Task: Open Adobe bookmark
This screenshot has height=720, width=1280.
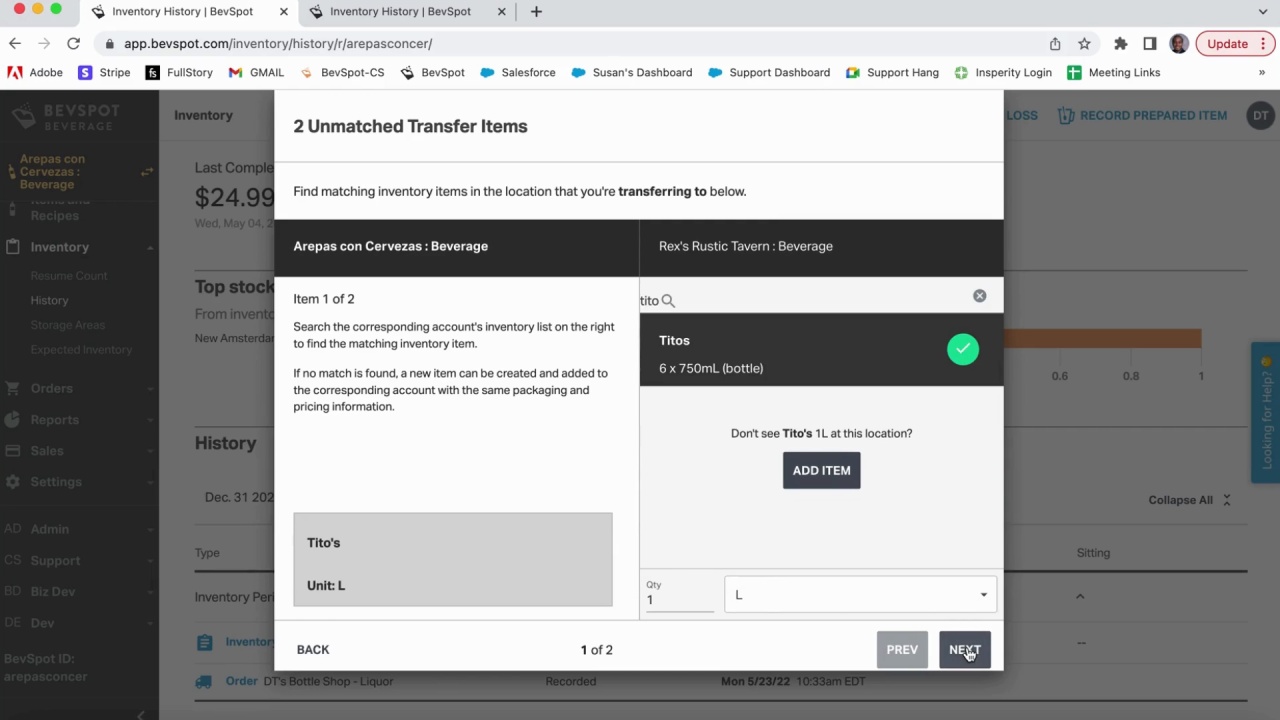Action: [35, 73]
